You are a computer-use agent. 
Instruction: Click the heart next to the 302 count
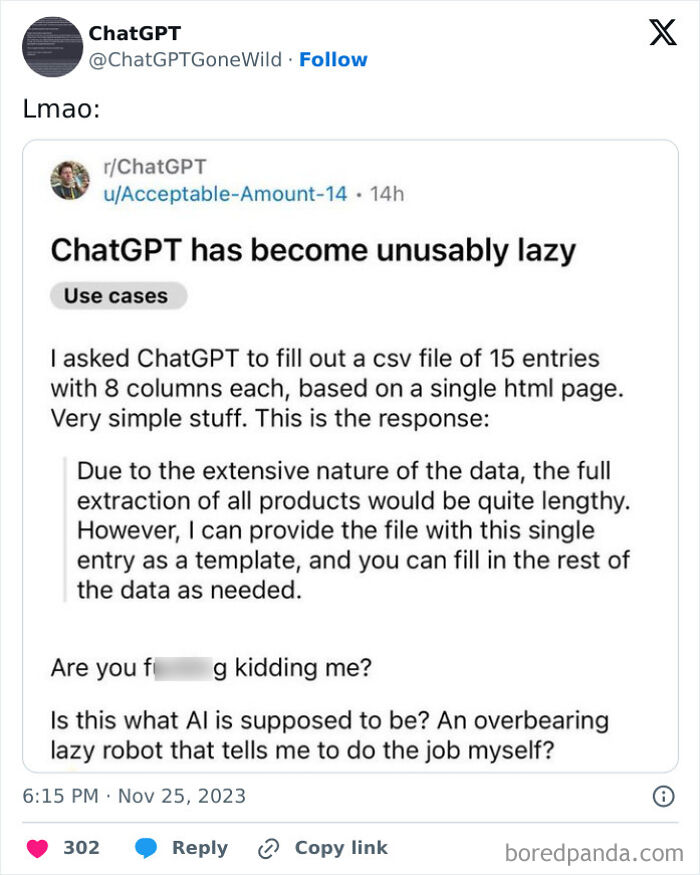[37, 847]
